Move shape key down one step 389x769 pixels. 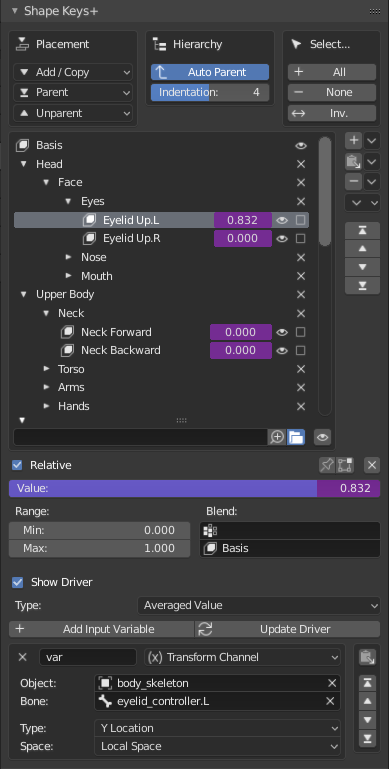[363, 267]
